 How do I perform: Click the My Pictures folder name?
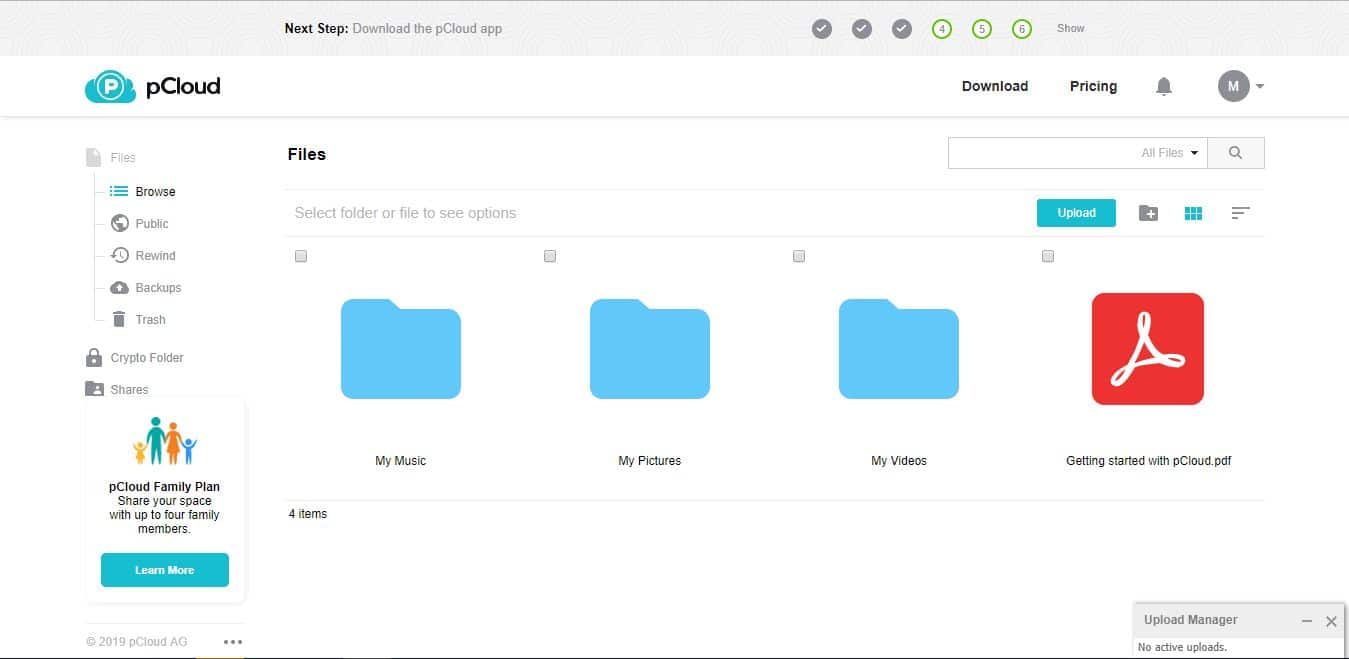point(650,461)
